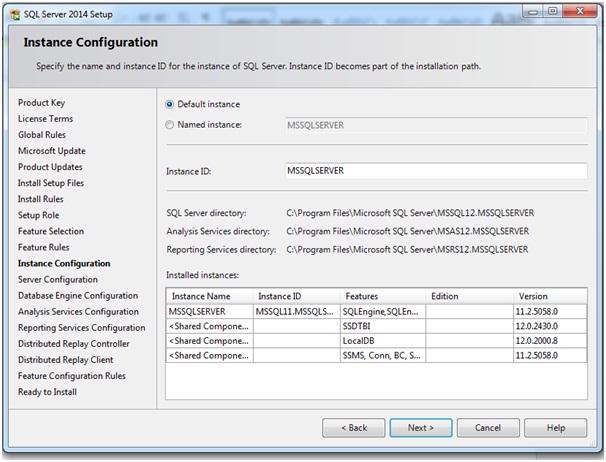Viewport: 606px width, 462px height.
Task: Click the MSSQL11.MSSQLS... instance ID cell
Action: click(297, 312)
